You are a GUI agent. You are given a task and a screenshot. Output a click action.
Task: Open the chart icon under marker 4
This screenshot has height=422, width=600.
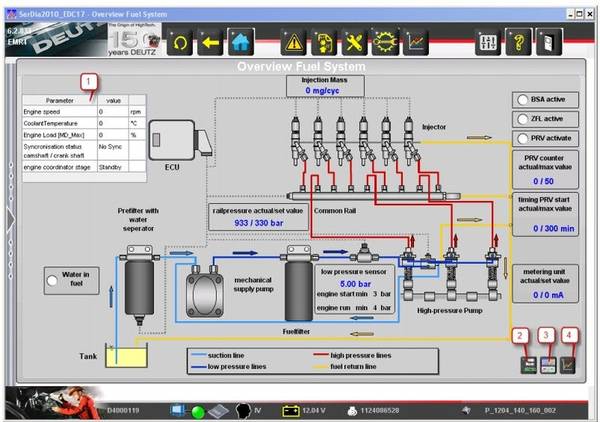[570, 365]
